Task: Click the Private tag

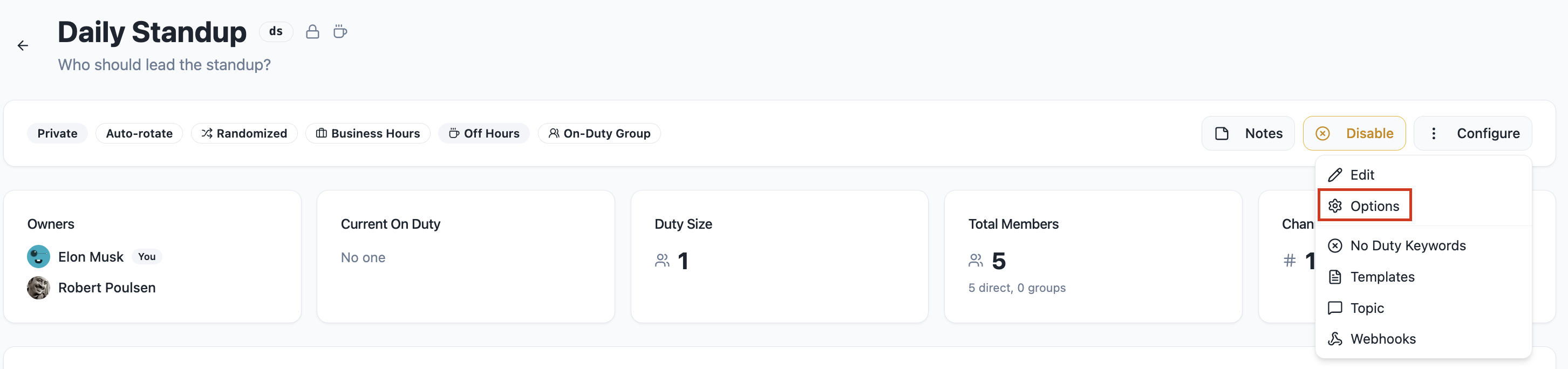Action: point(57,133)
